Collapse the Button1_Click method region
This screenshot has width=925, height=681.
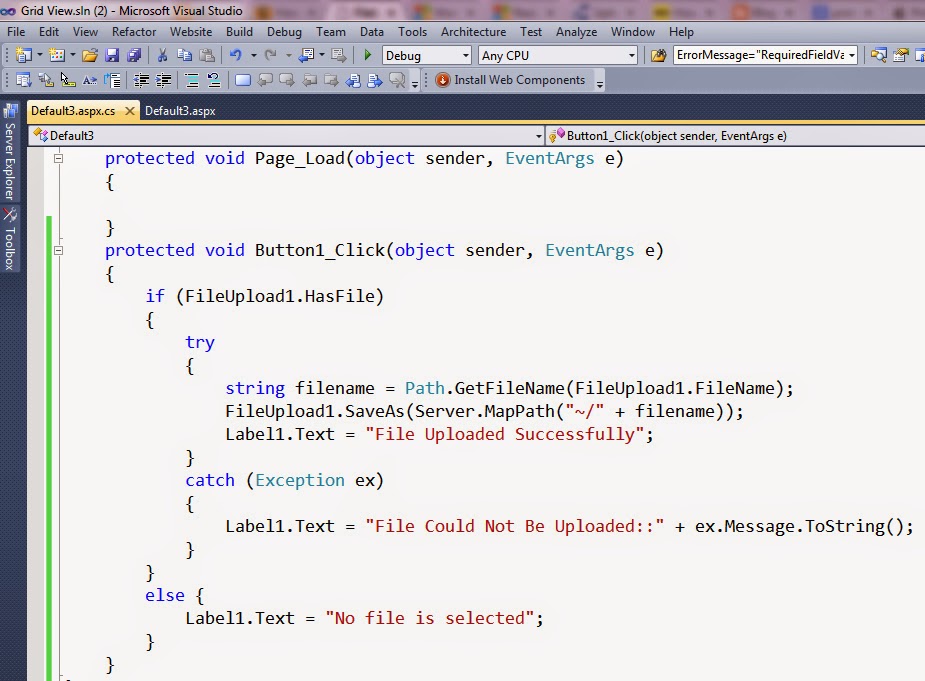click(60, 250)
